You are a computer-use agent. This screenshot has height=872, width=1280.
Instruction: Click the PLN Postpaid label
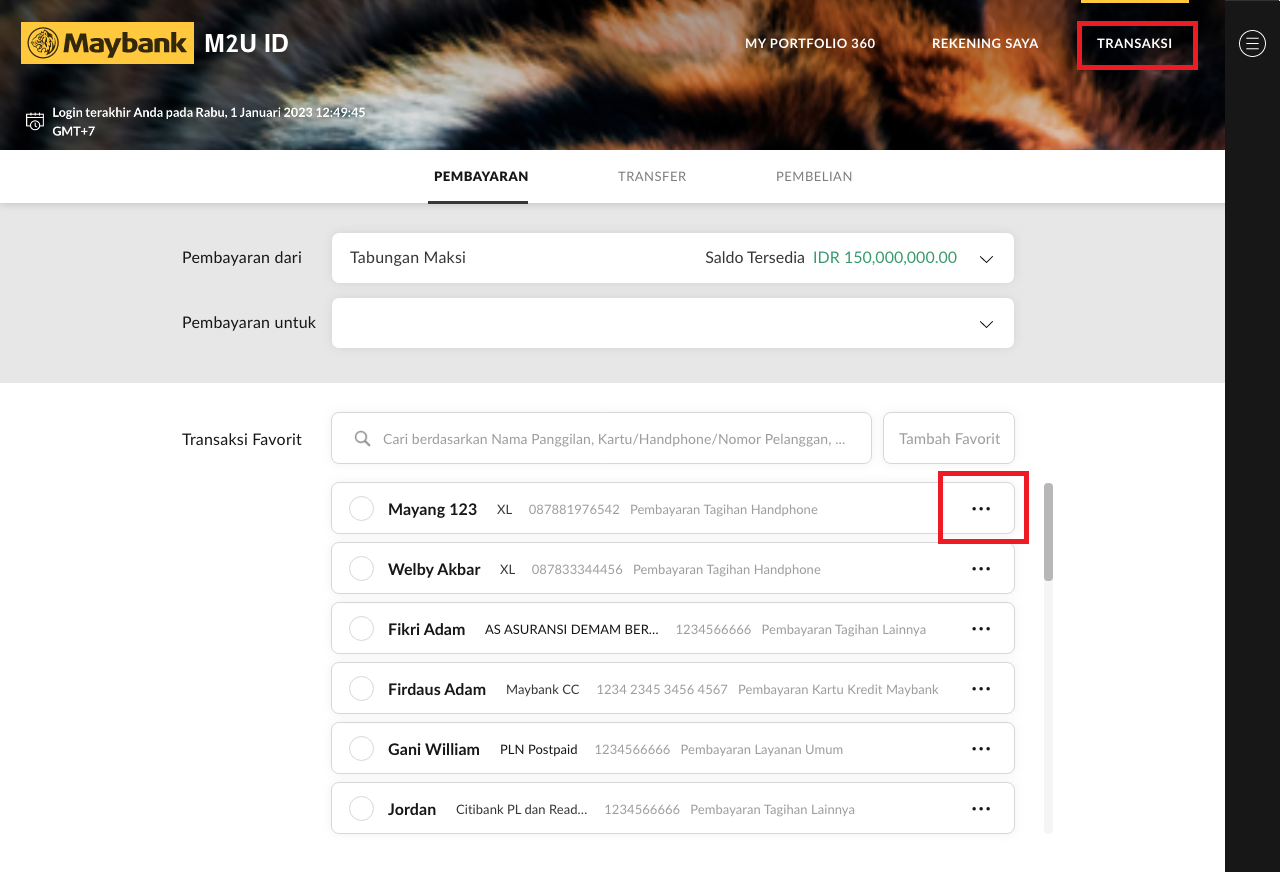coord(539,749)
